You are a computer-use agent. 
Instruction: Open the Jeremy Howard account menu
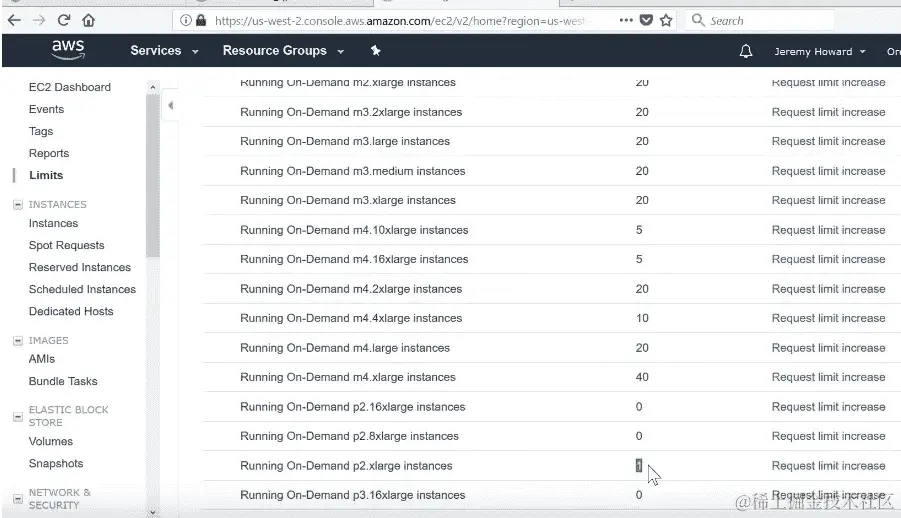819,52
